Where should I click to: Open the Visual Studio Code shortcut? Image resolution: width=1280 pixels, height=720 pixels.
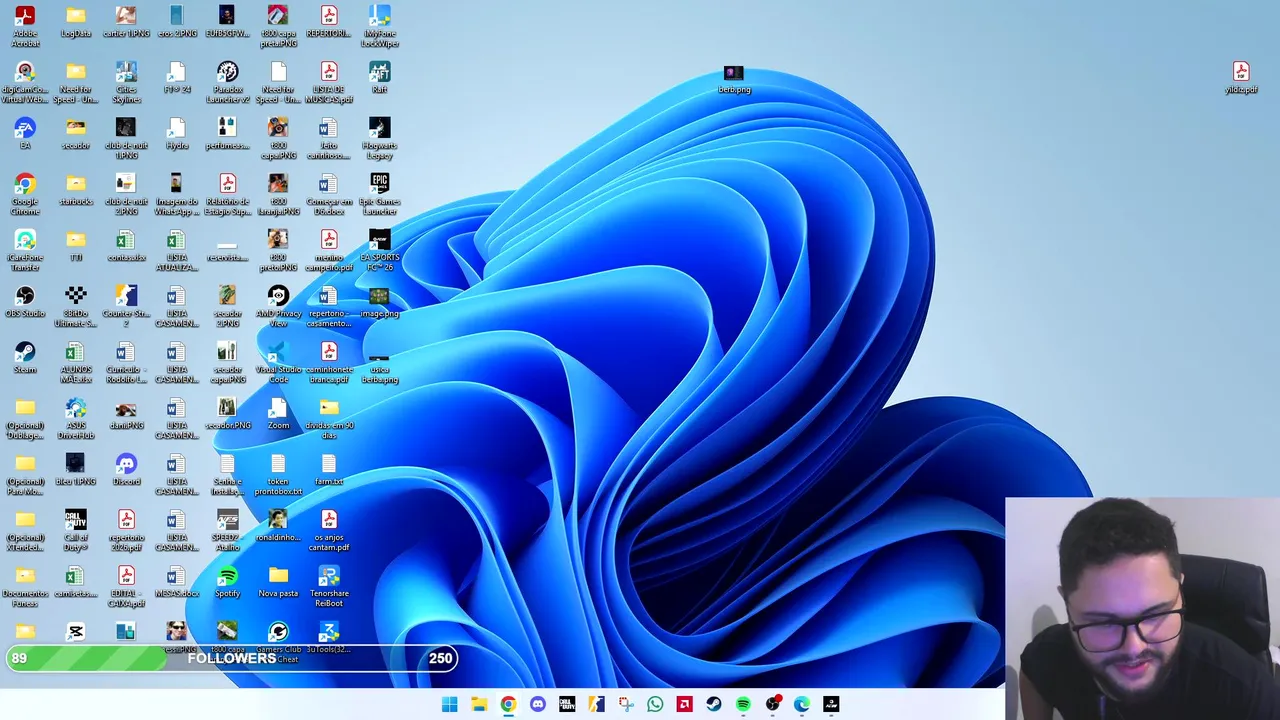(278, 362)
